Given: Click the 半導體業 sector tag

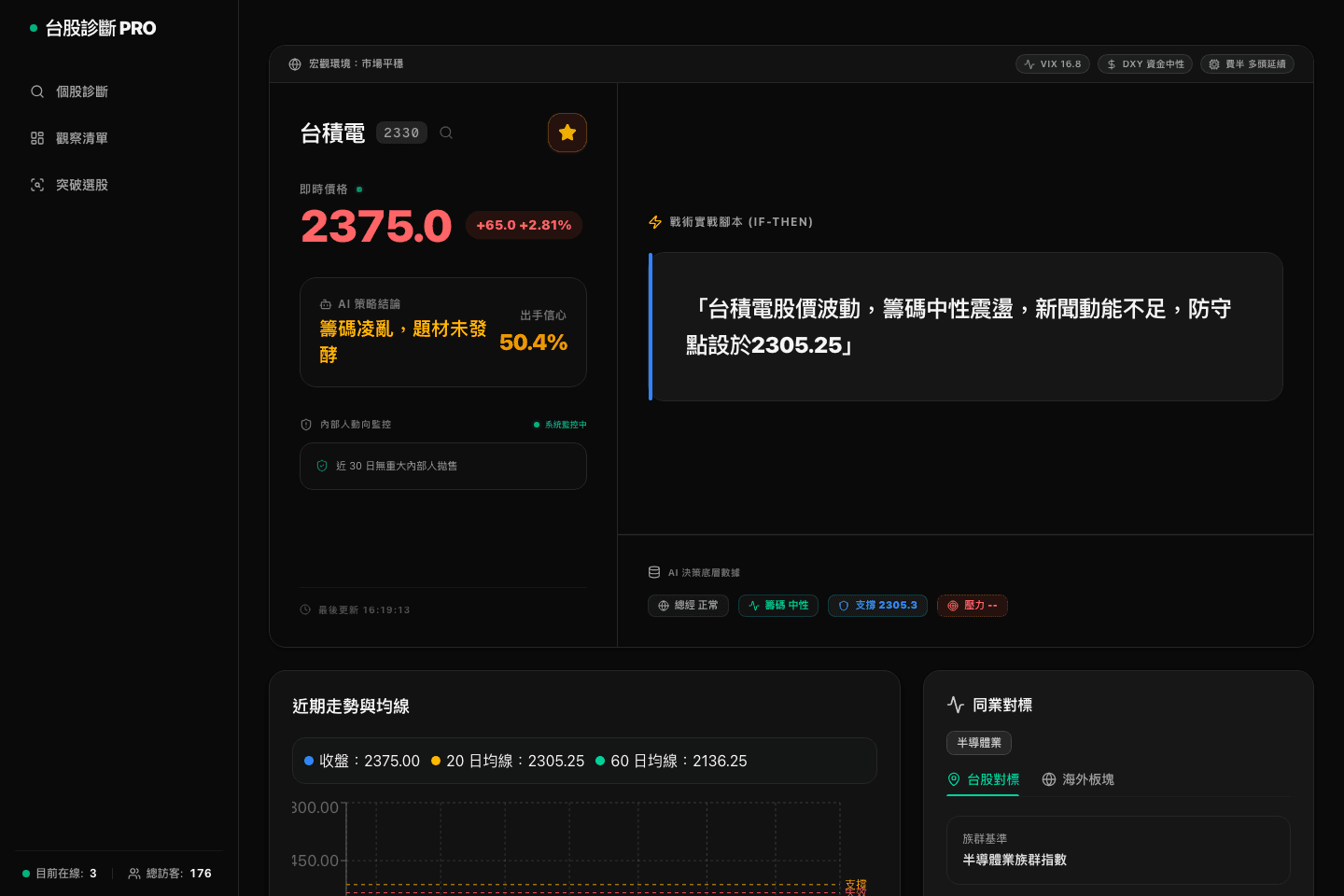Looking at the screenshot, I should coord(979,743).
